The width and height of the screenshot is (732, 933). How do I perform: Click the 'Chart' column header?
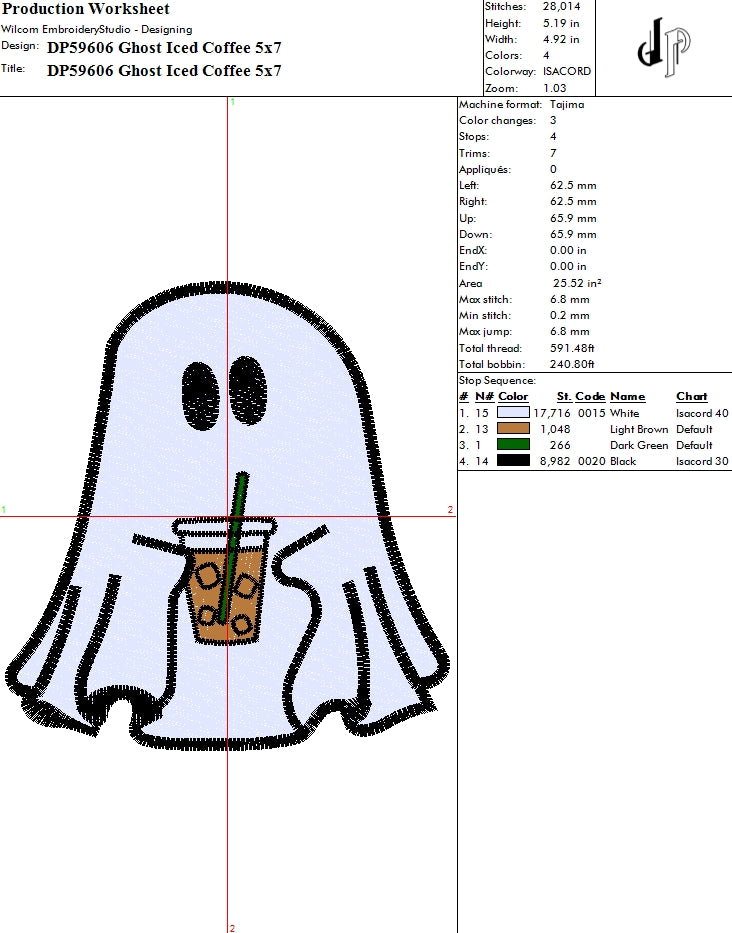coord(692,396)
